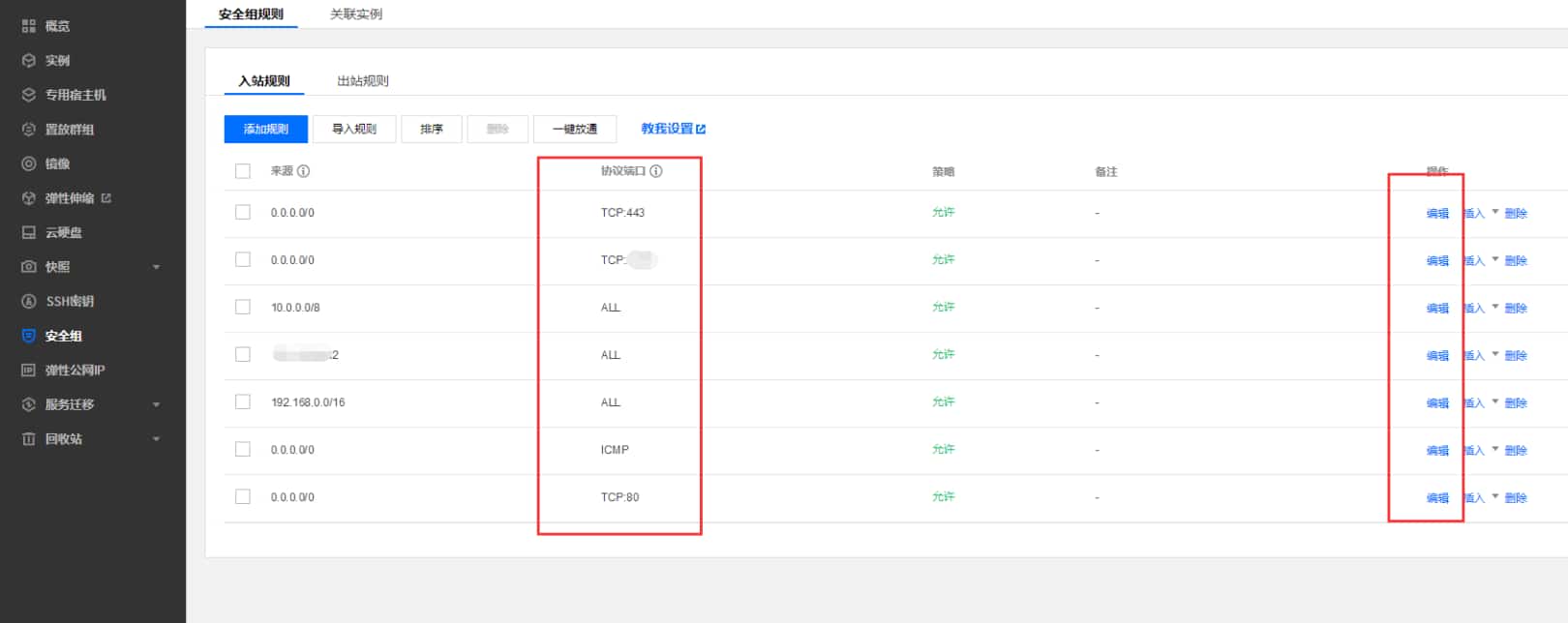Open 插入 dropdown arrow in ICMP row

tap(1495, 449)
